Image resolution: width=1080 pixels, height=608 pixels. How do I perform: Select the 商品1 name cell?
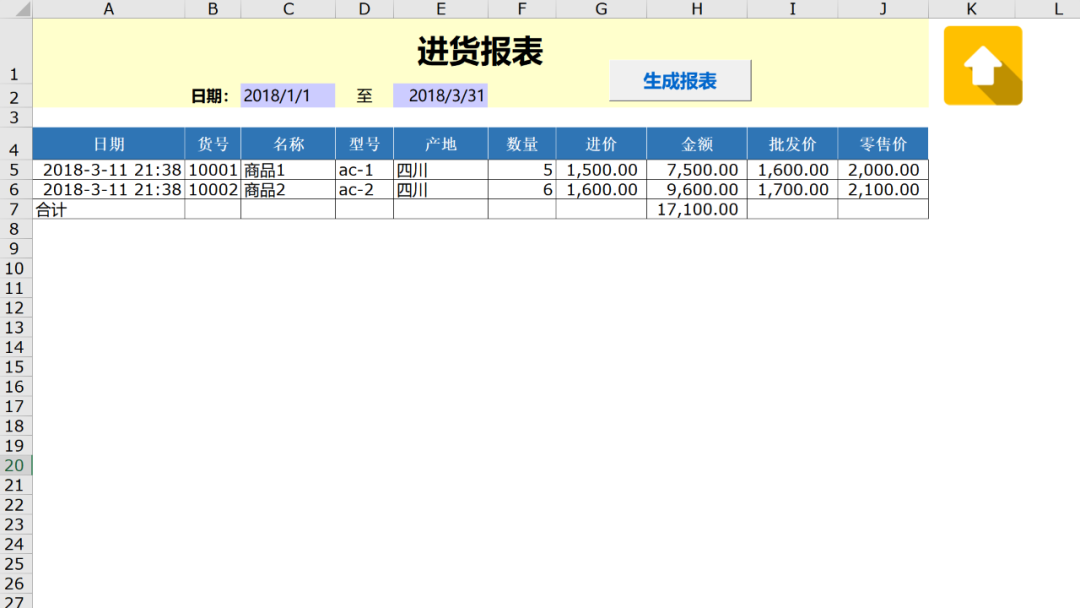tap(287, 170)
